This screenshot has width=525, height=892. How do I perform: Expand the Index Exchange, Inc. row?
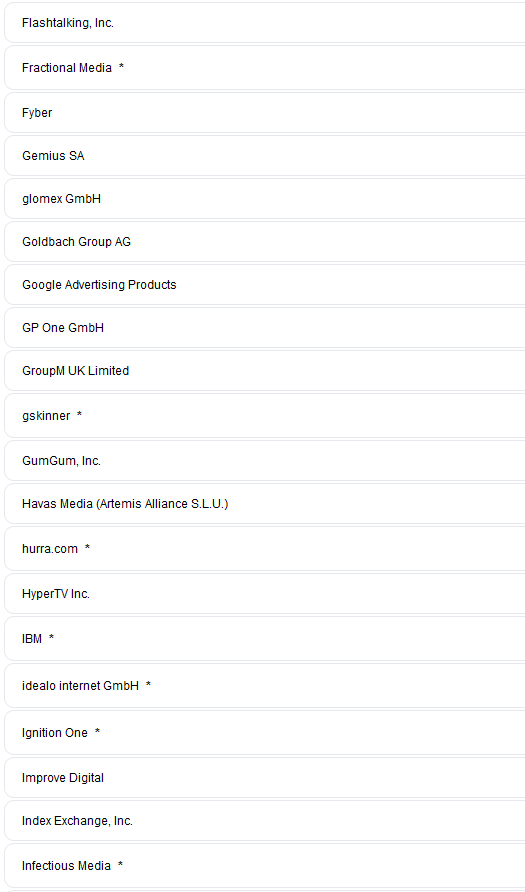[x=264, y=821]
